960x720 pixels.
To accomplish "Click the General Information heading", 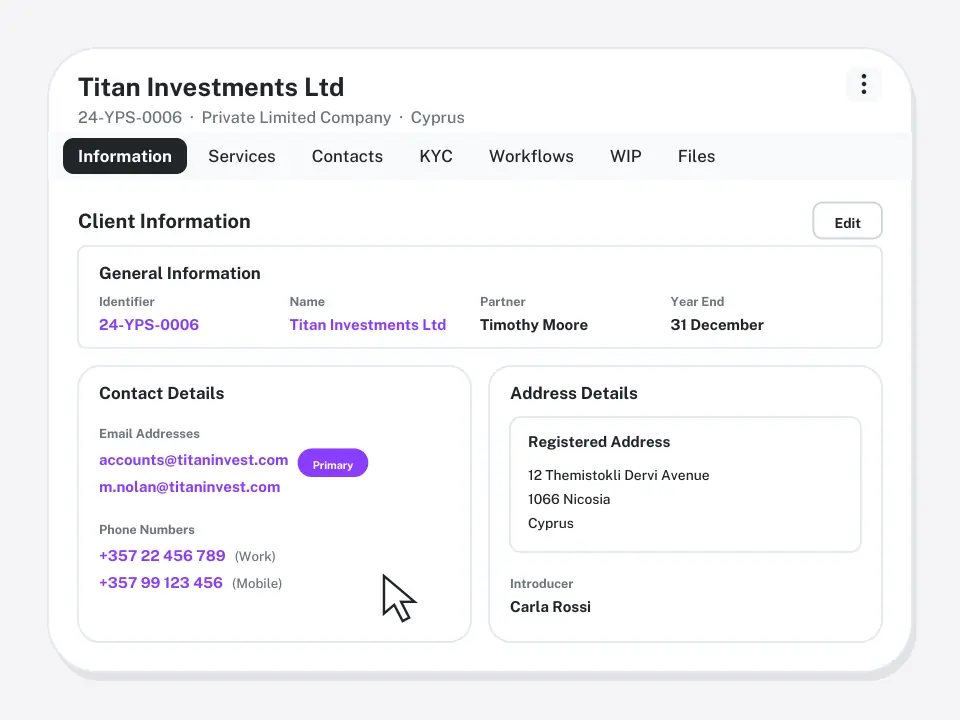I will 179,273.
